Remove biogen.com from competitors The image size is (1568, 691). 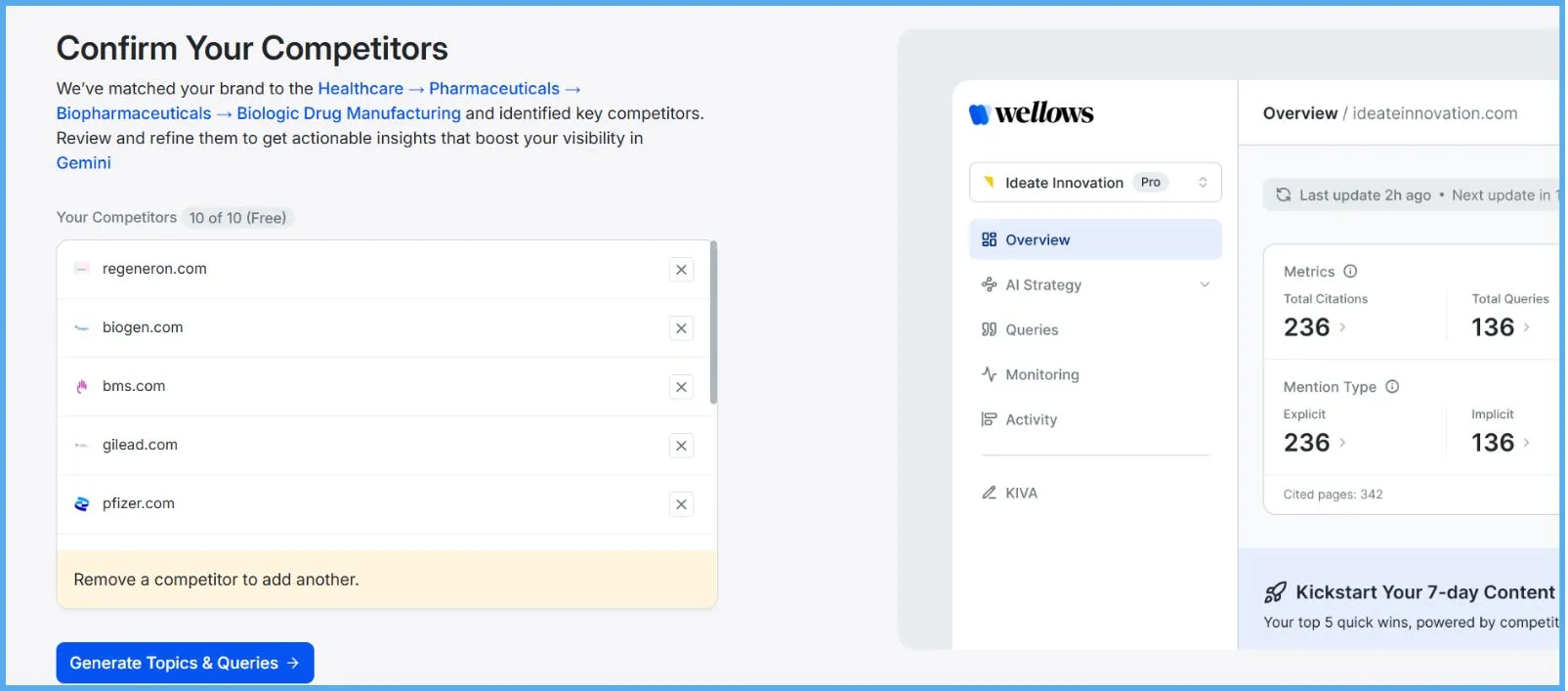(681, 328)
